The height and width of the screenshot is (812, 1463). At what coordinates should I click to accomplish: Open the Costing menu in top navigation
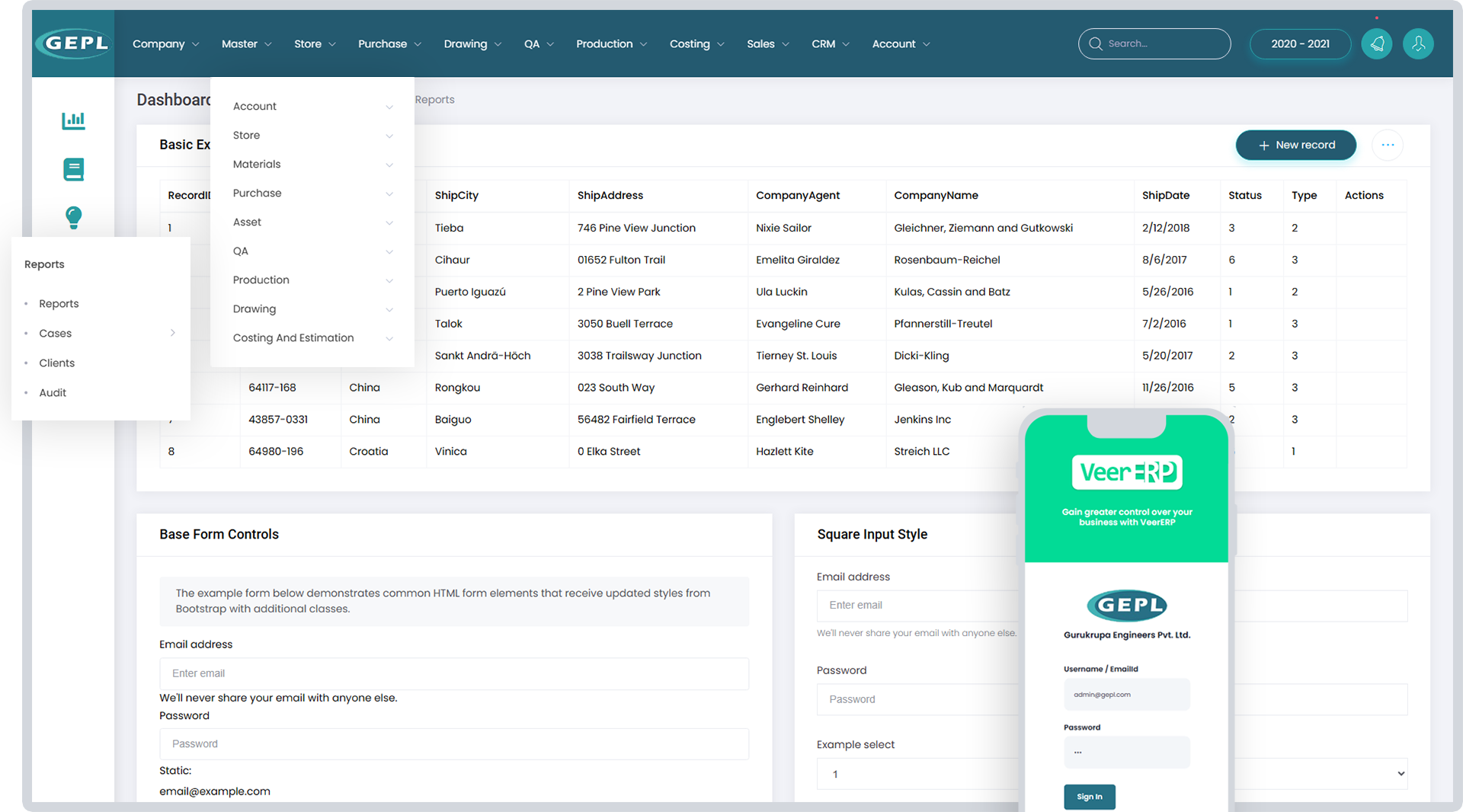click(696, 43)
